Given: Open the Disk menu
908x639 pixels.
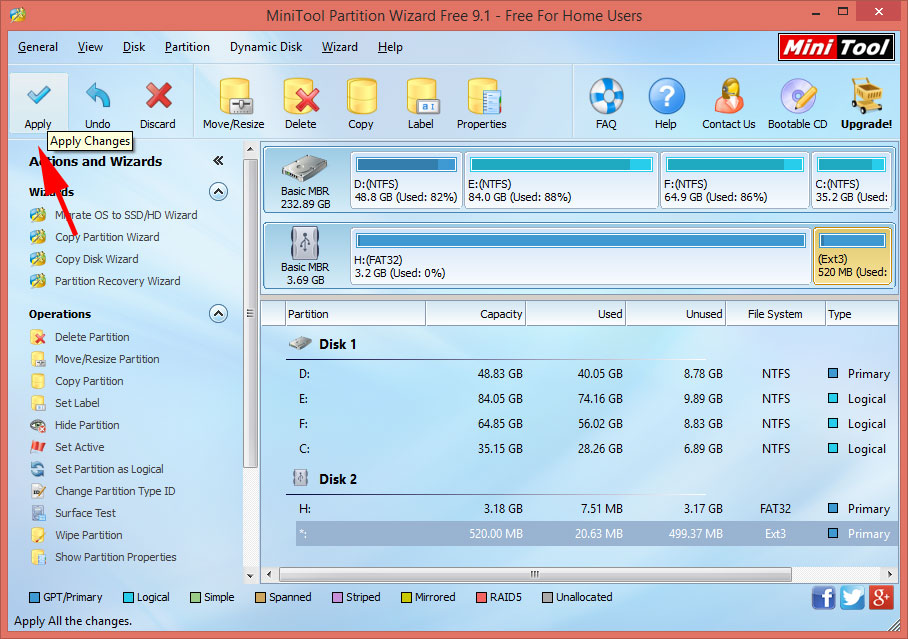Looking at the screenshot, I should [134, 47].
